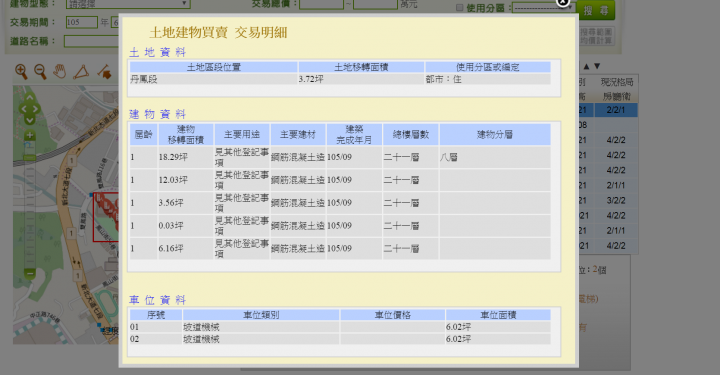Focus the 交易期間 year field showing 105
The height and width of the screenshot is (375, 720).
click(x=81, y=22)
